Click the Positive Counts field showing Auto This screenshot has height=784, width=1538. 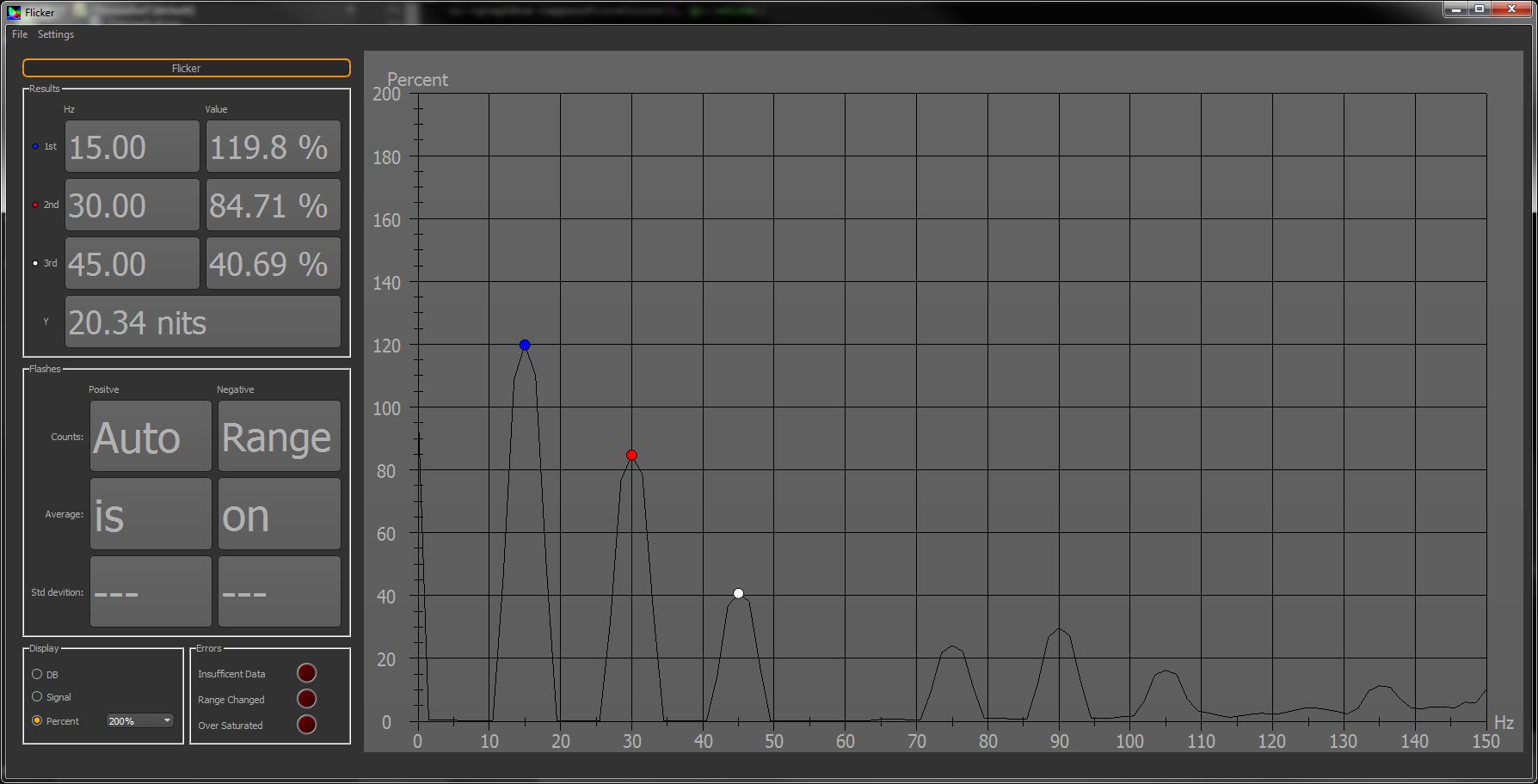151,436
